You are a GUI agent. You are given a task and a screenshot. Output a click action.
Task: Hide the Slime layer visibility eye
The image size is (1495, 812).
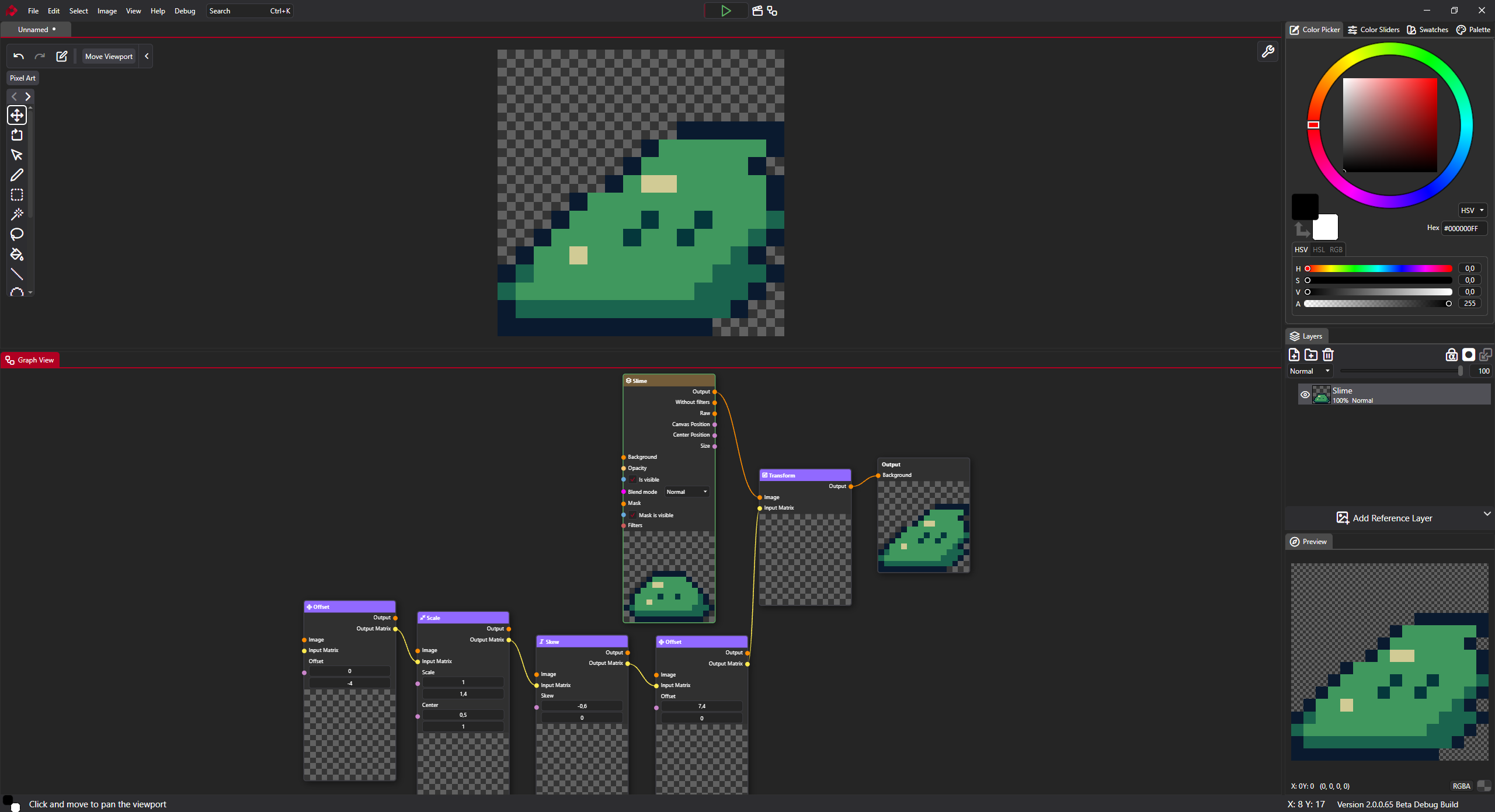1305,395
